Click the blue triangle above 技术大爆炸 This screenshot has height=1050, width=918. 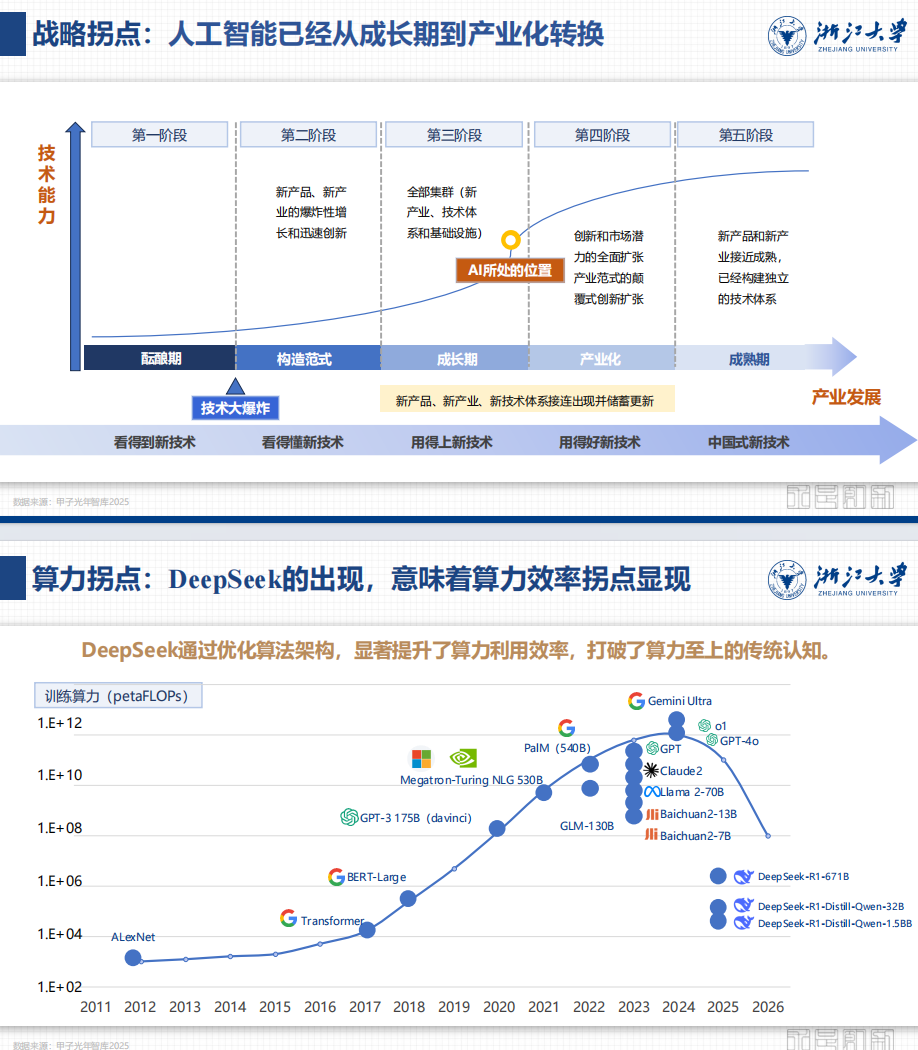[235, 386]
